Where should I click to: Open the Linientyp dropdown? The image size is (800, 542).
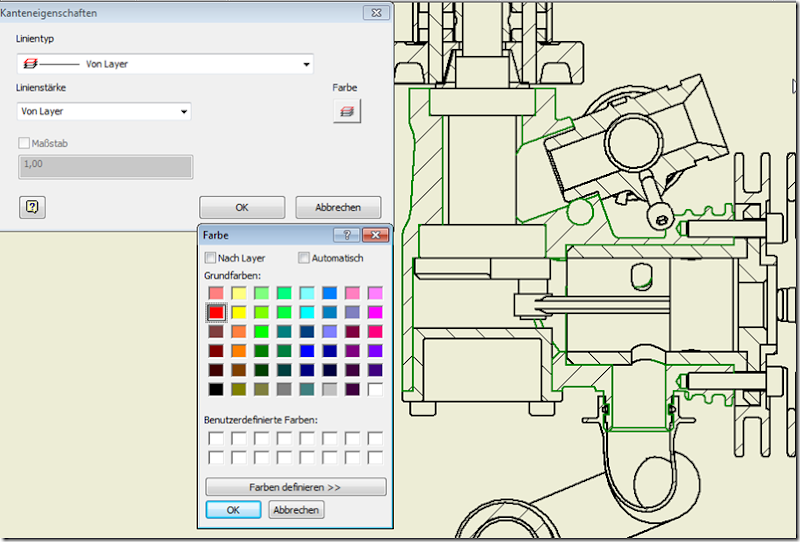point(165,64)
